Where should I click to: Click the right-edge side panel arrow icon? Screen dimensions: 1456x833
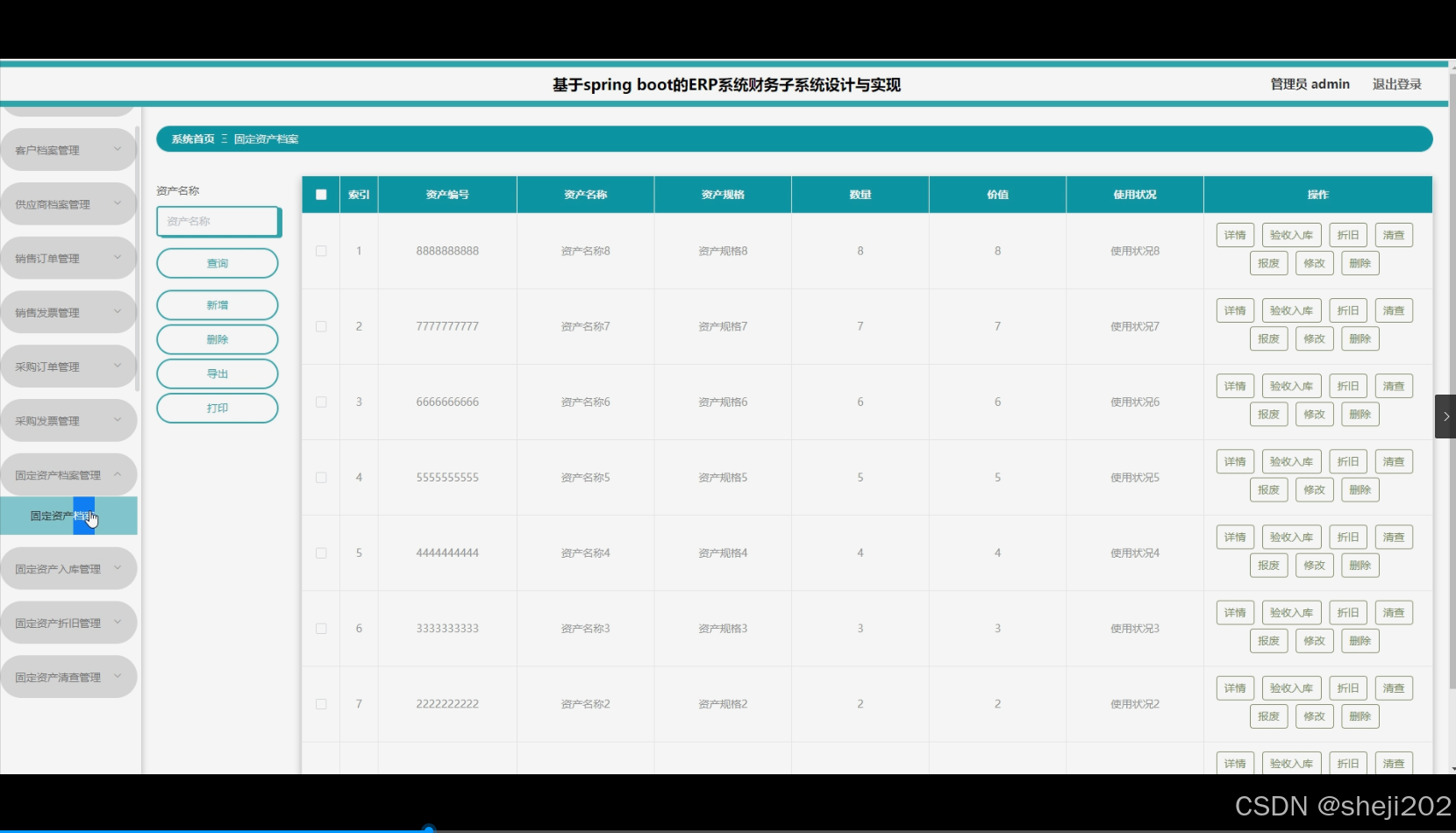click(1445, 416)
